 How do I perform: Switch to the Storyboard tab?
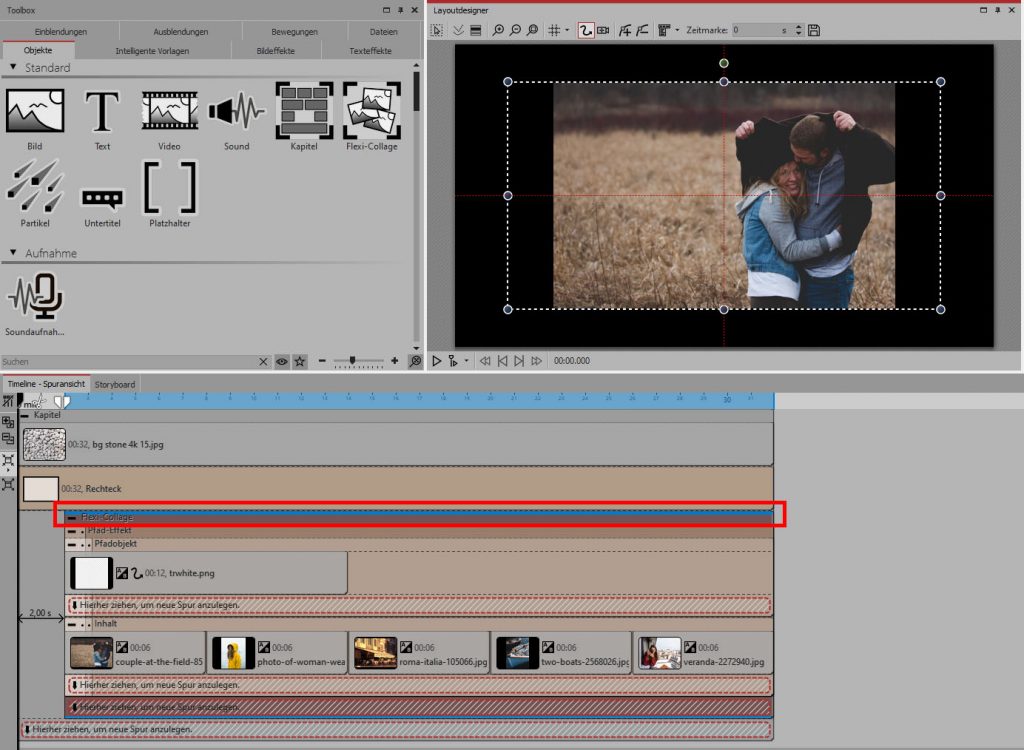(114, 384)
